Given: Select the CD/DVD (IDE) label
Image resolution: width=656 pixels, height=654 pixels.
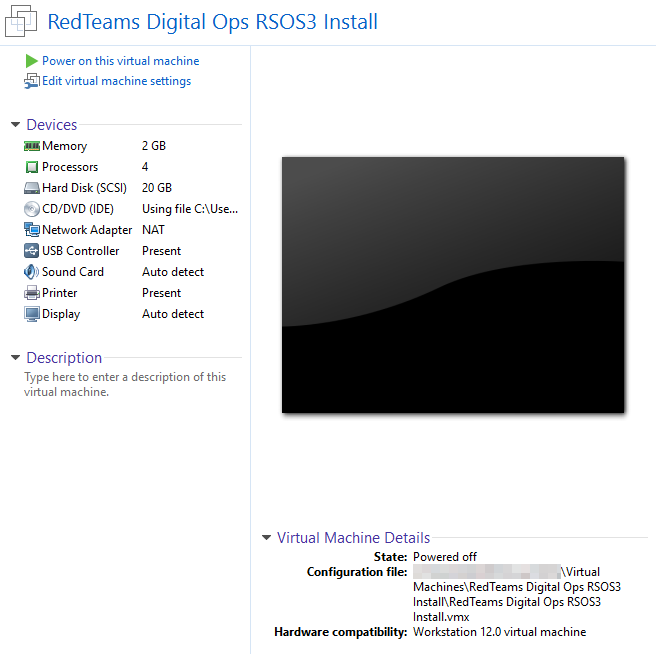Looking at the screenshot, I should [x=78, y=209].
